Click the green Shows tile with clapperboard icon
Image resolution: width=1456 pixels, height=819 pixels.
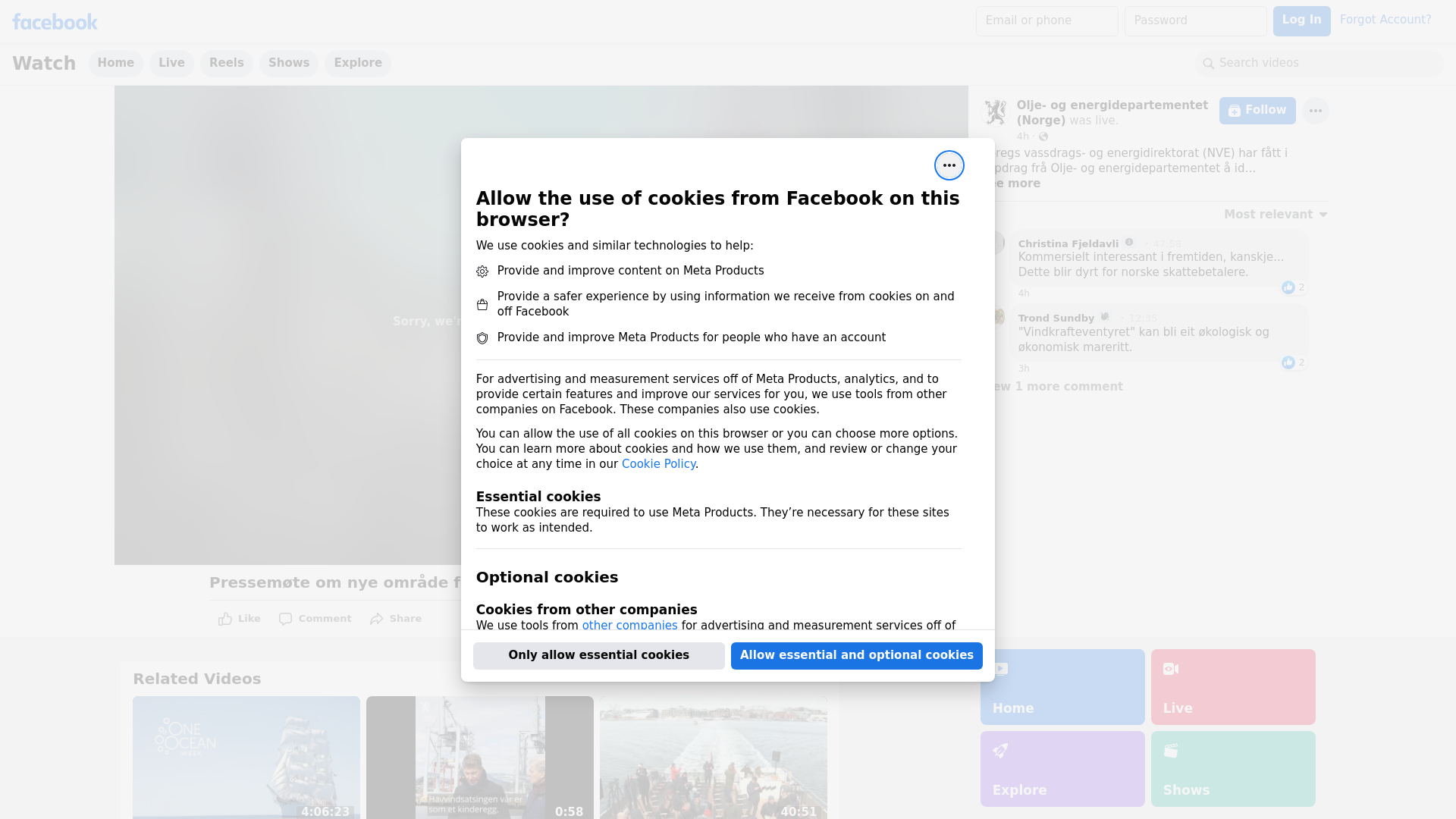pyautogui.click(x=1233, y=769)
